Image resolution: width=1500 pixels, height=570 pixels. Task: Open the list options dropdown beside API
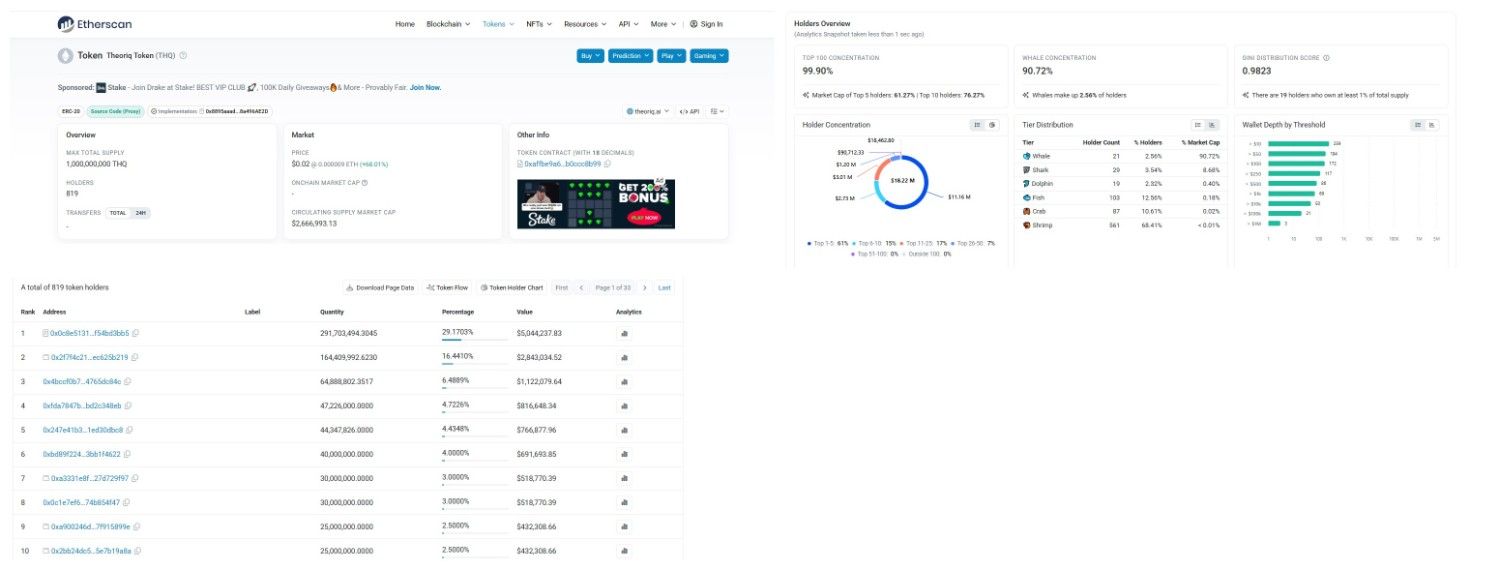(718, 111)
